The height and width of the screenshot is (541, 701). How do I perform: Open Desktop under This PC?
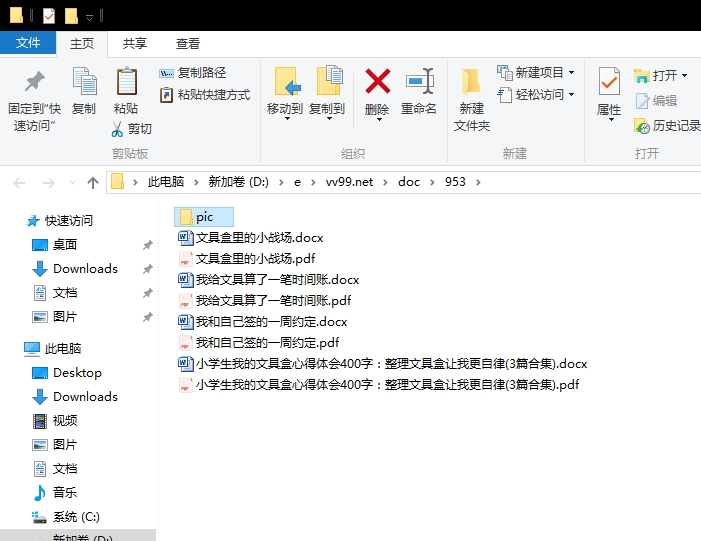coord(67,372)
